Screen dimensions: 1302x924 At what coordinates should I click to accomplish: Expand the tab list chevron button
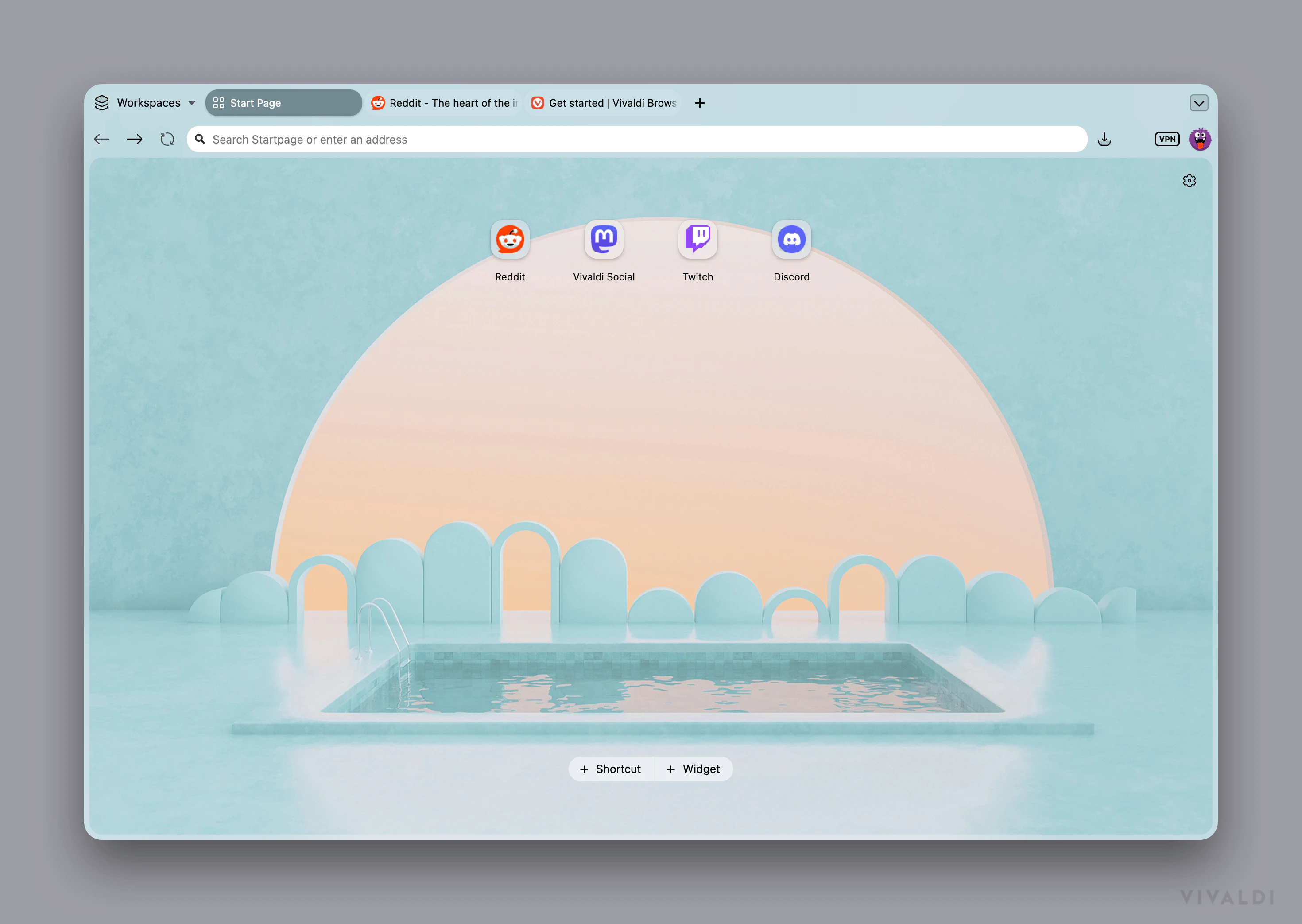1198,103
